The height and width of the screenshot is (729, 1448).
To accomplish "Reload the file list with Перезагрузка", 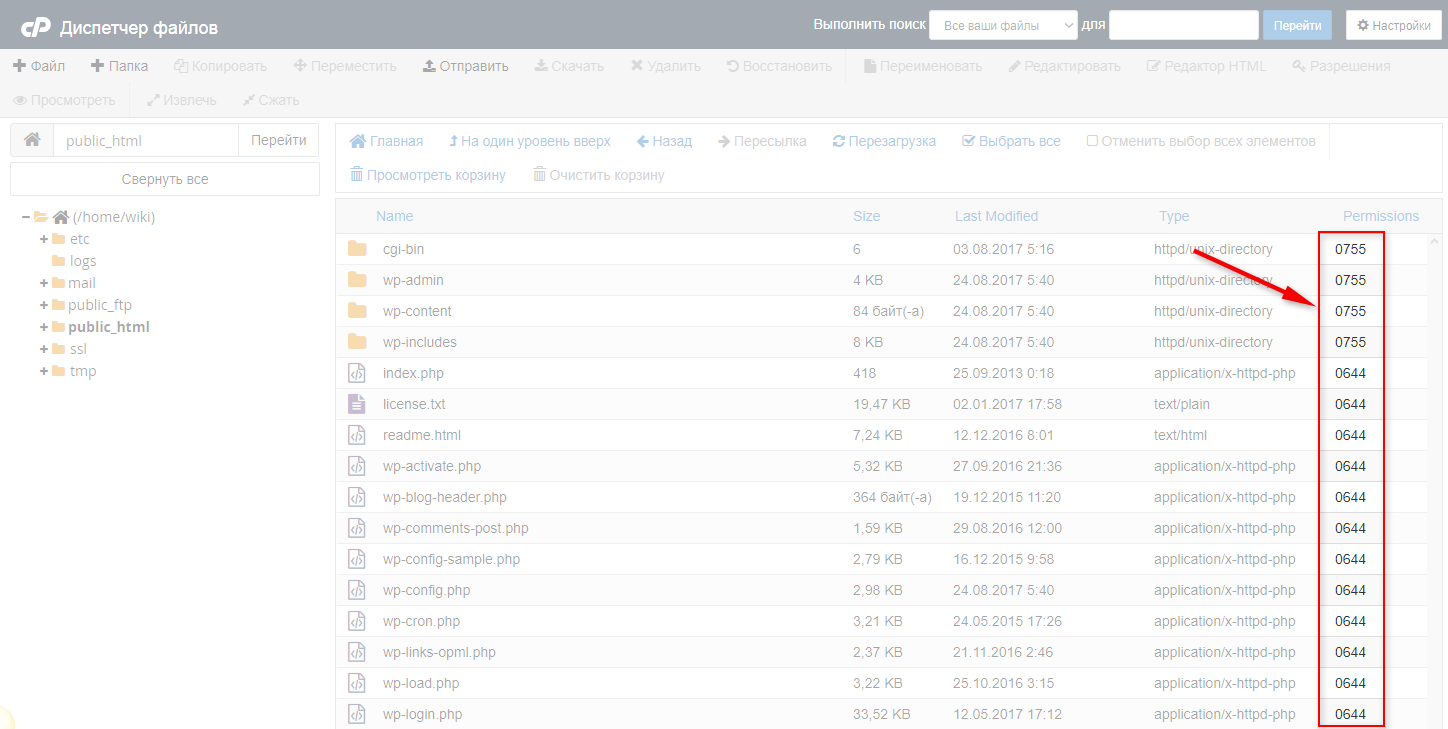I will pos(884,141).
